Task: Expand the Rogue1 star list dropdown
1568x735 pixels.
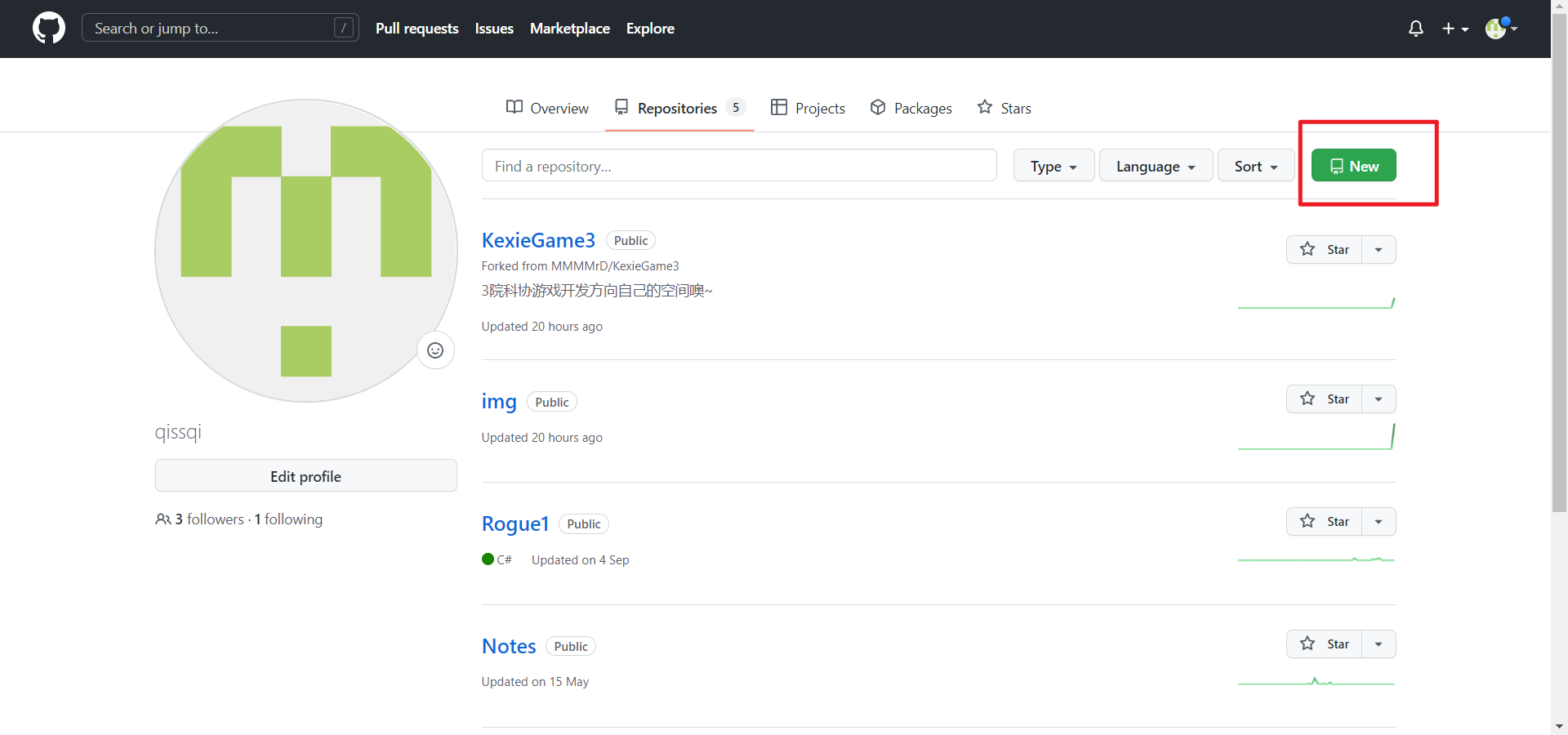Action: pos(1379,522)
